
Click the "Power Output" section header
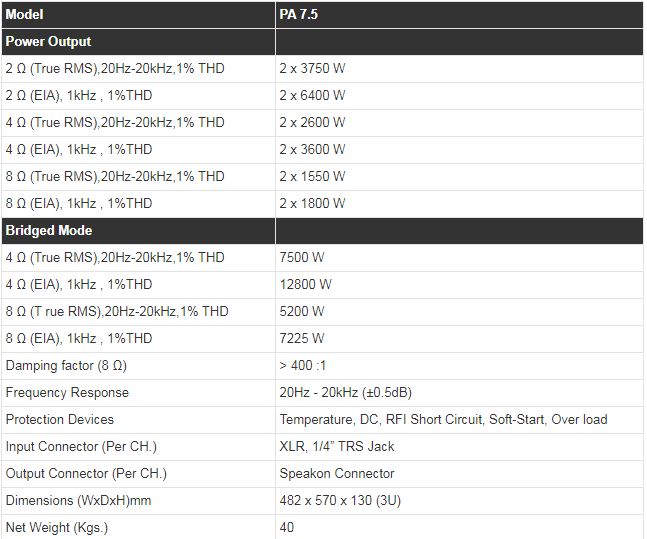48,42
